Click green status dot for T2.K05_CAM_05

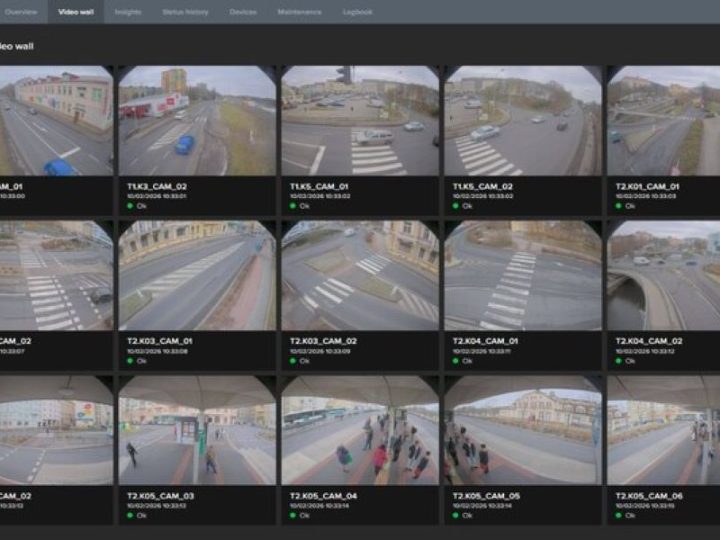(x=456, y=515)
